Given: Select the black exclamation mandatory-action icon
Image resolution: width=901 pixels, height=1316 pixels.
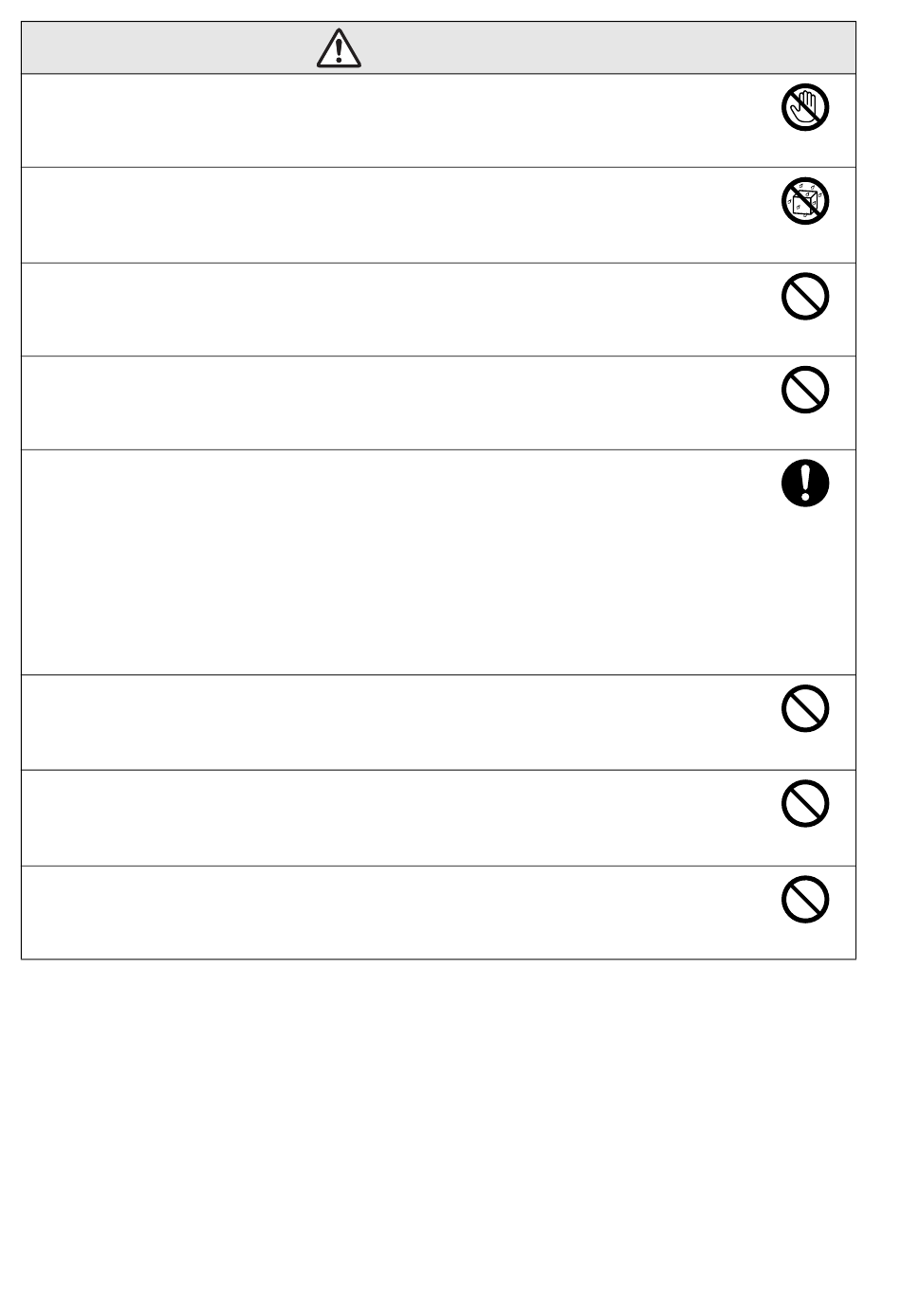Looking at the screenshot, I should 805,484.
